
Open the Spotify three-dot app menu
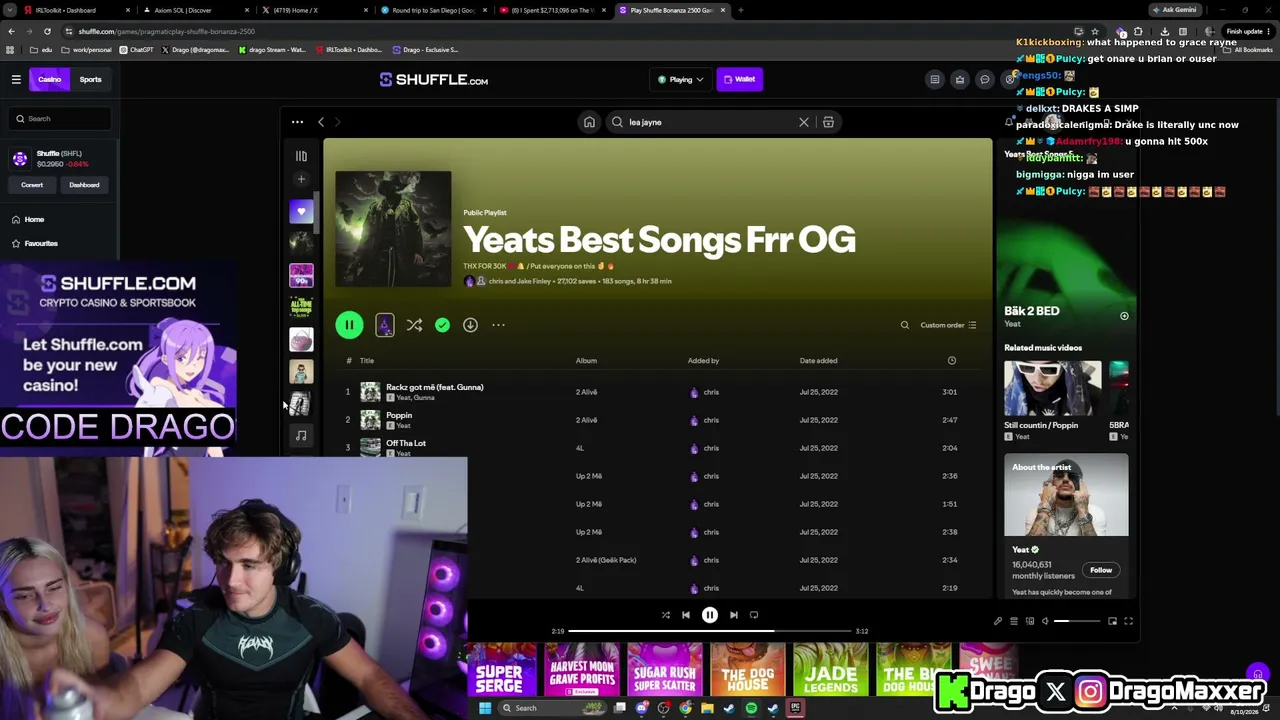coord(297,122)
